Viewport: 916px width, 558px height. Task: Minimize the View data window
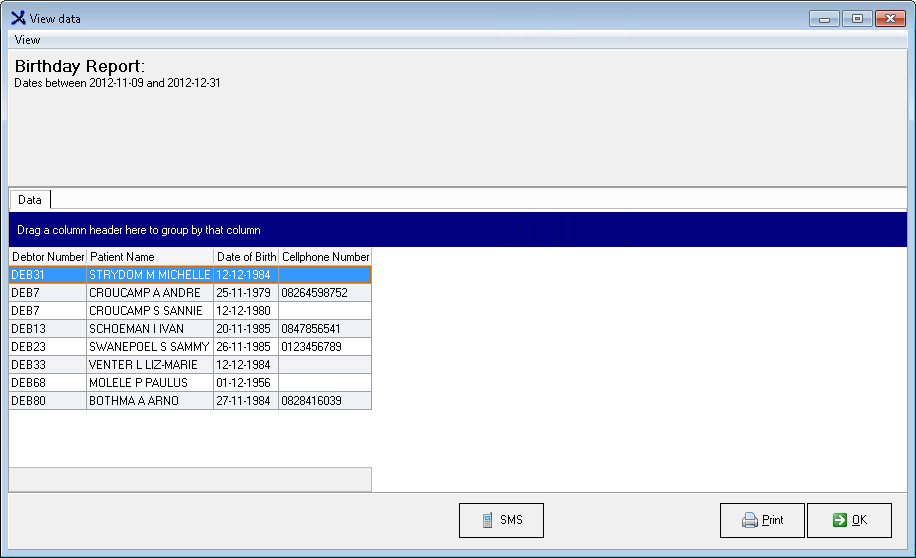click(824, 19)
